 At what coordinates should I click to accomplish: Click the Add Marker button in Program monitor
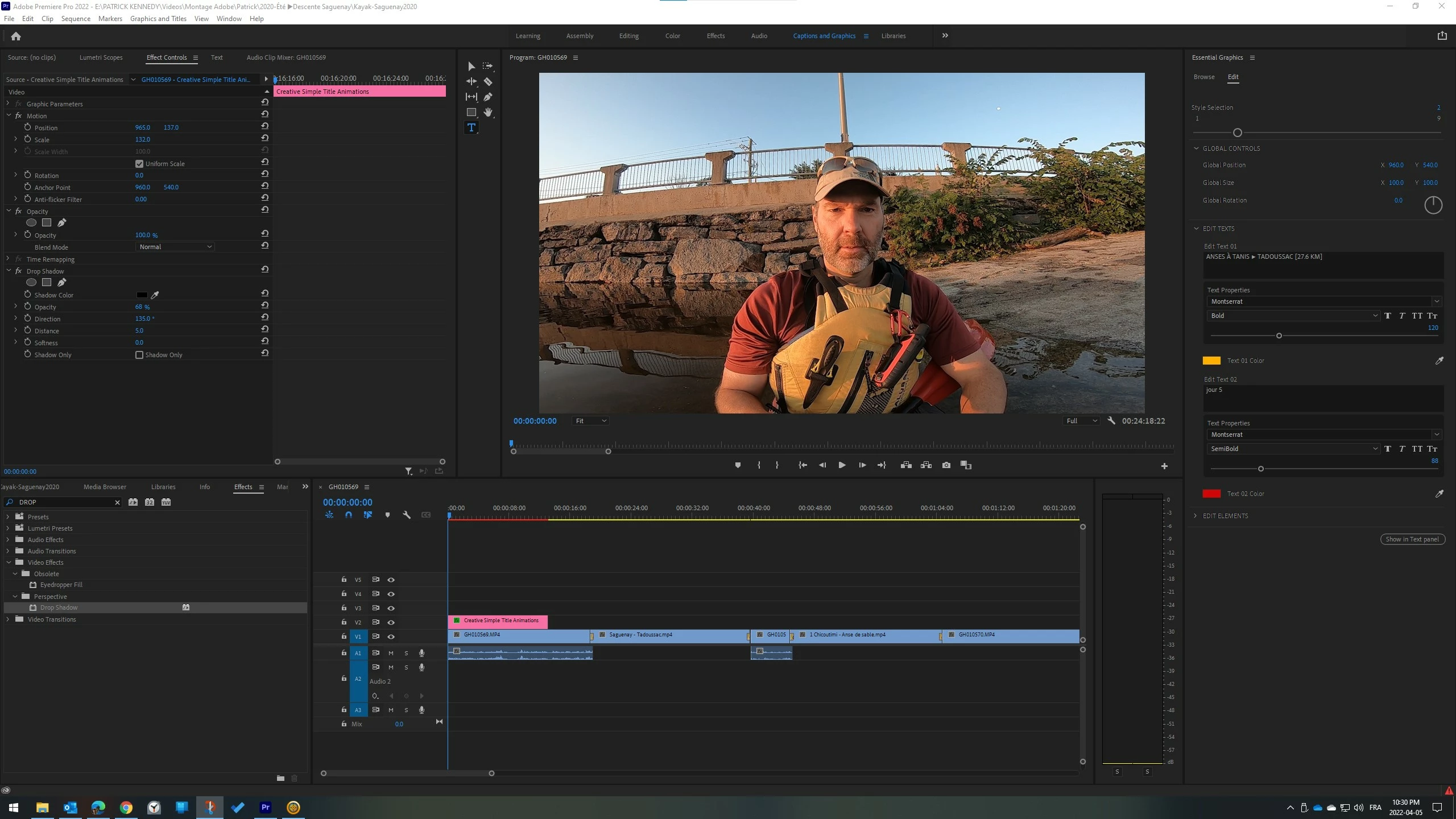pos(738,465)
